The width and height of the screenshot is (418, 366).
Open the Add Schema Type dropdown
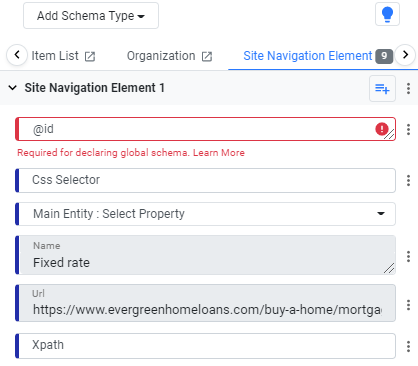[91, 16]
